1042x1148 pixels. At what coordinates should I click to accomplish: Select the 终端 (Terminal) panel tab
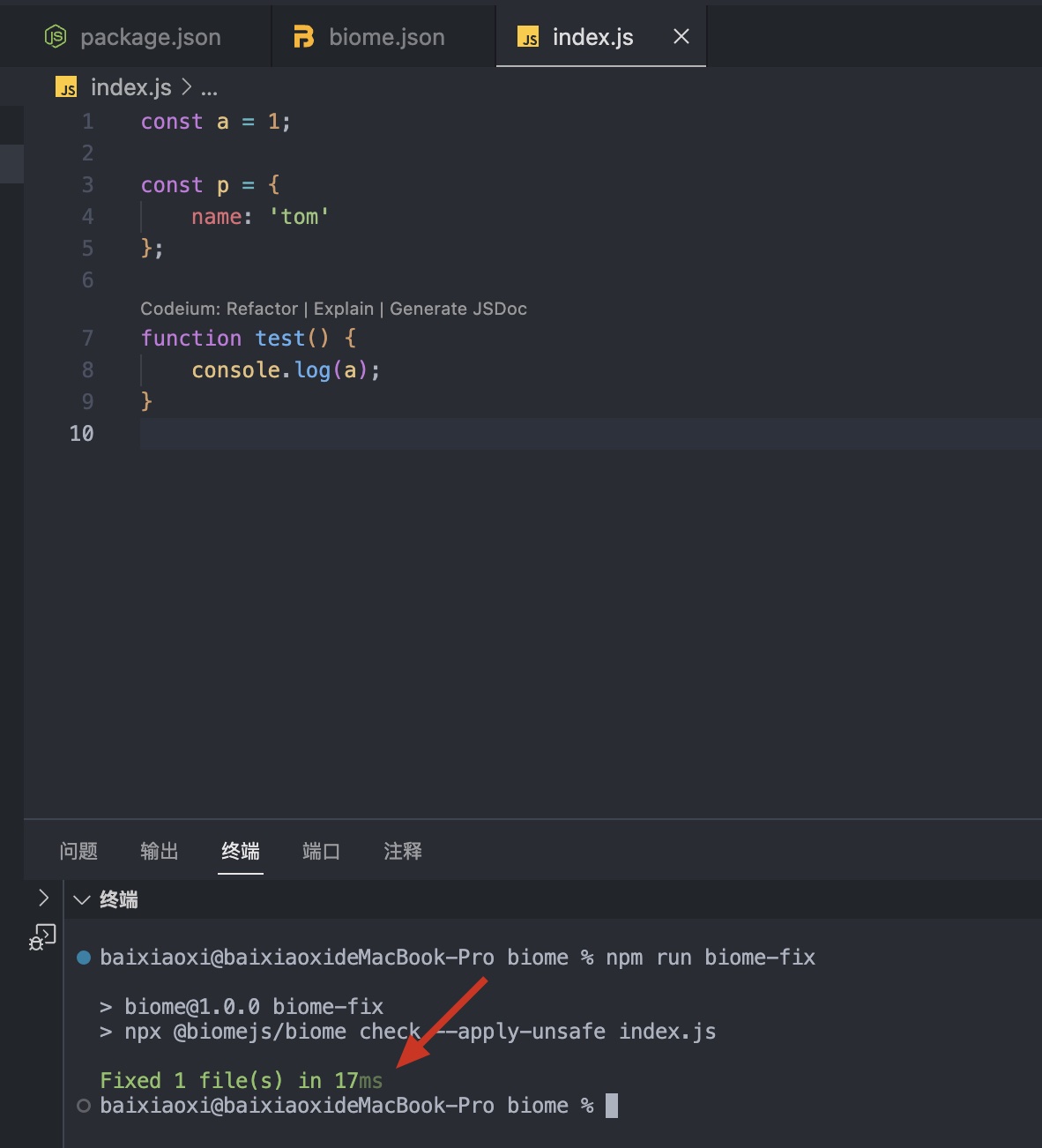pyautogui.click(x=241, y=851)
